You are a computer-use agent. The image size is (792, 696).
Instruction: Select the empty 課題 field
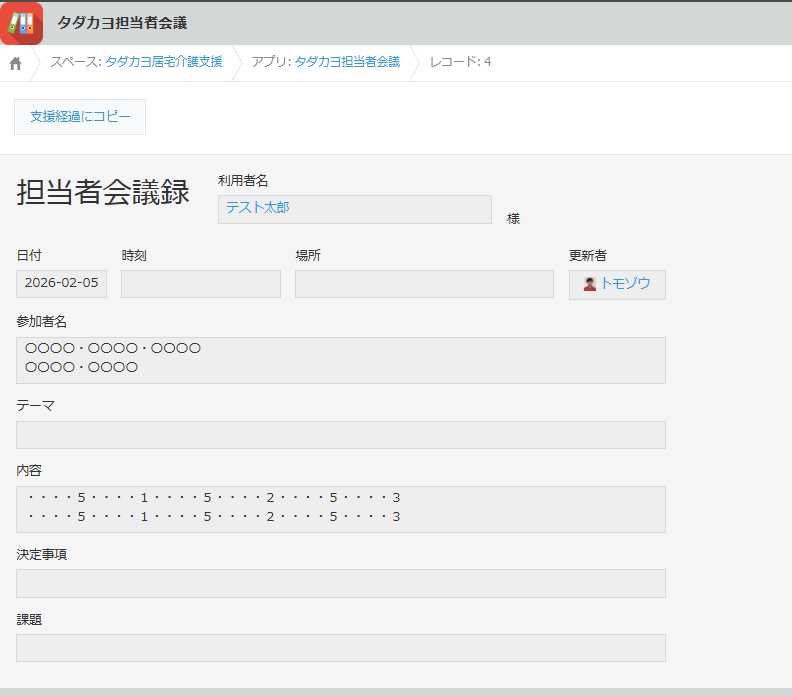(x=340, y=648)
